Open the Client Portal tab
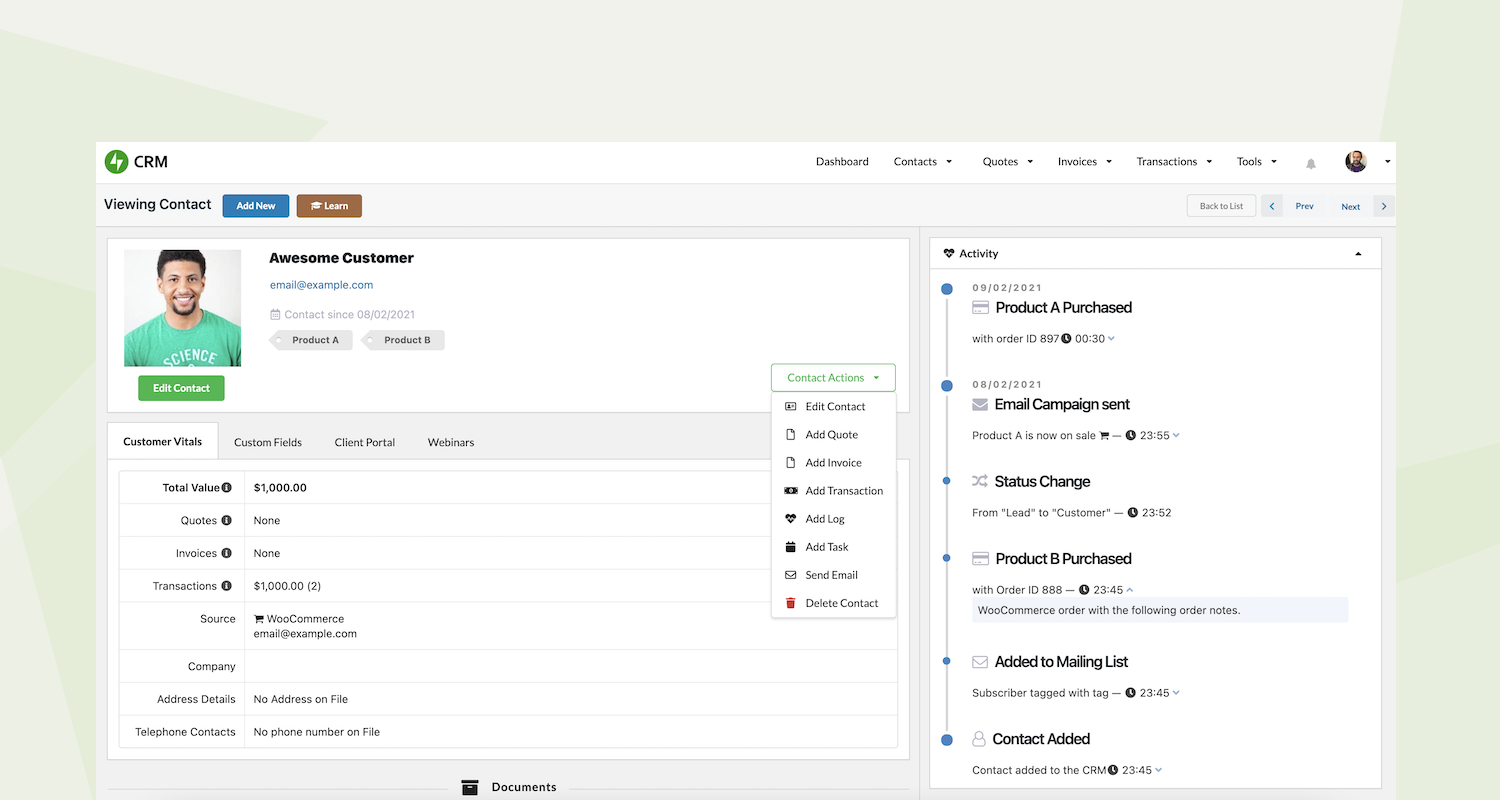The width and height of the screenshot is (1500, 800). (x=364, y=441)
